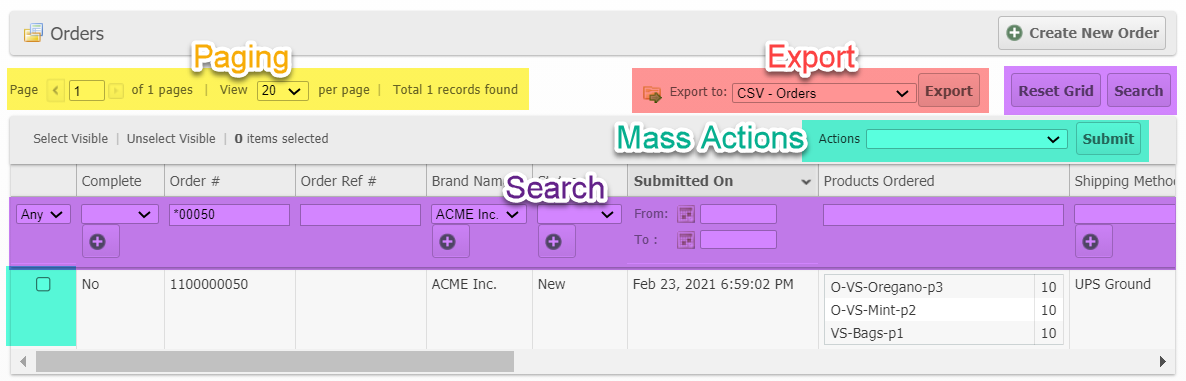
Task: Check the order 1100000050 row checkbox
Action: (x=43, y=284)
